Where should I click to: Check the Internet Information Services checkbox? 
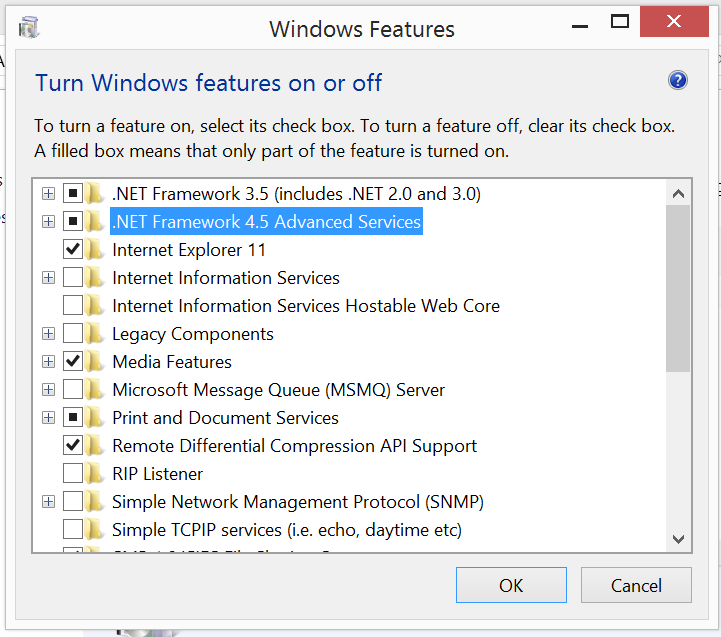(73, 278)
